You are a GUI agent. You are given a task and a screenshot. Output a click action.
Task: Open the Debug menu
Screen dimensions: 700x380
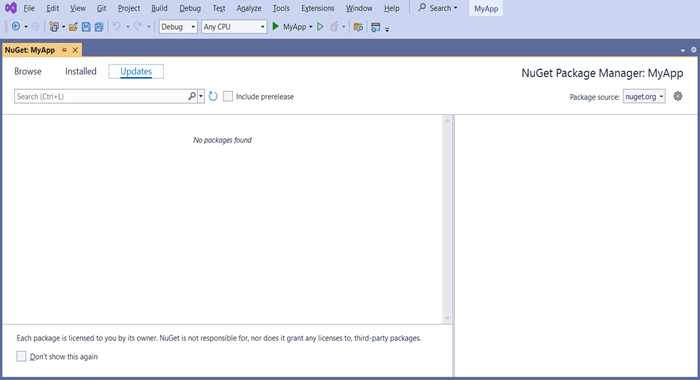190,8
